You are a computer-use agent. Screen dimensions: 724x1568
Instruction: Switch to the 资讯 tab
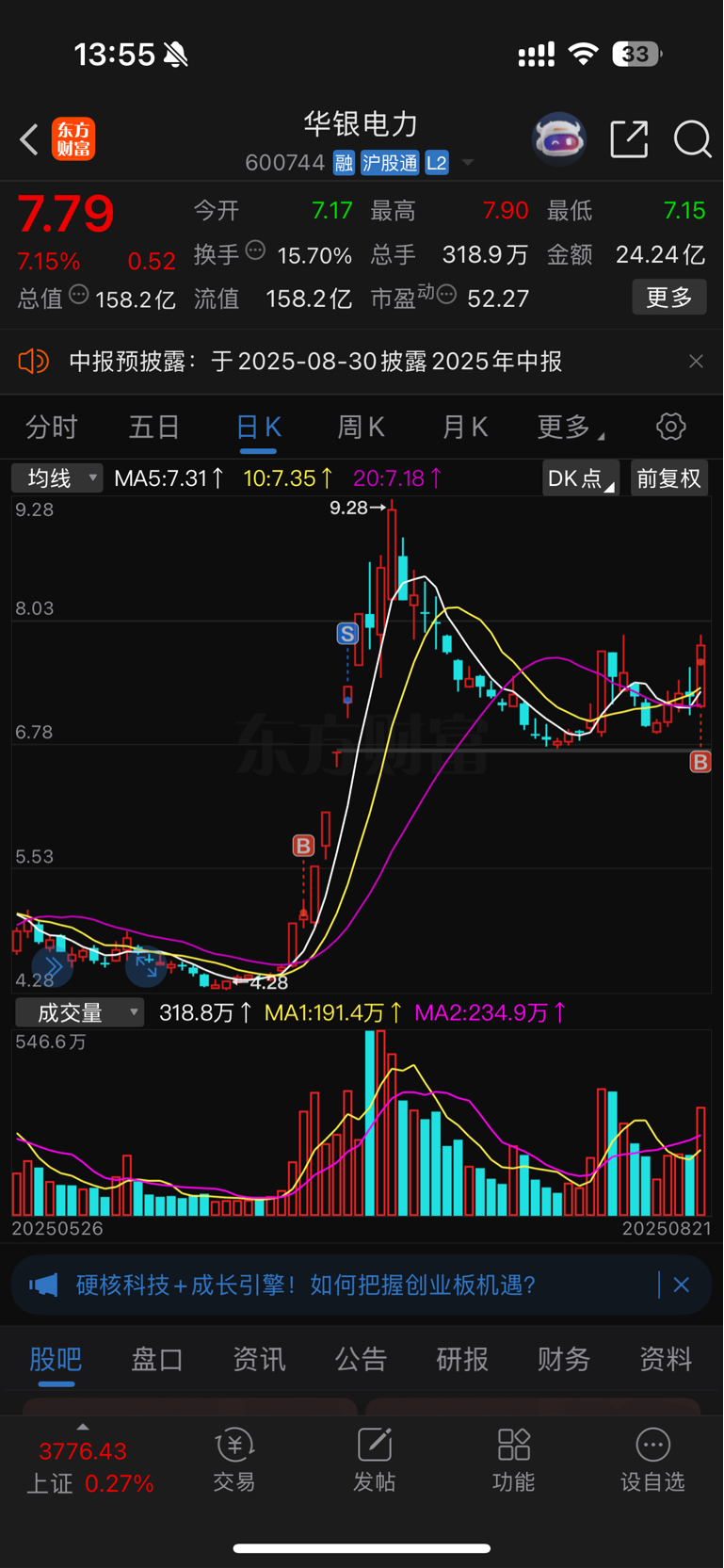click(x=259, y=1360)
